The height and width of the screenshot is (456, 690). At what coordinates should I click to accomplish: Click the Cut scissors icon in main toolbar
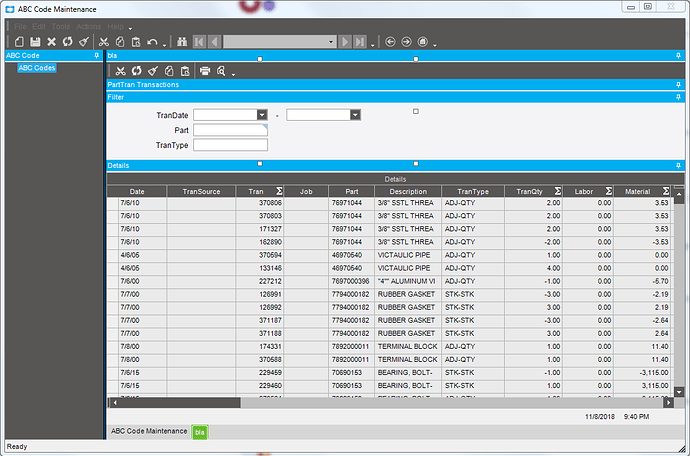click(x=104, y=42)
